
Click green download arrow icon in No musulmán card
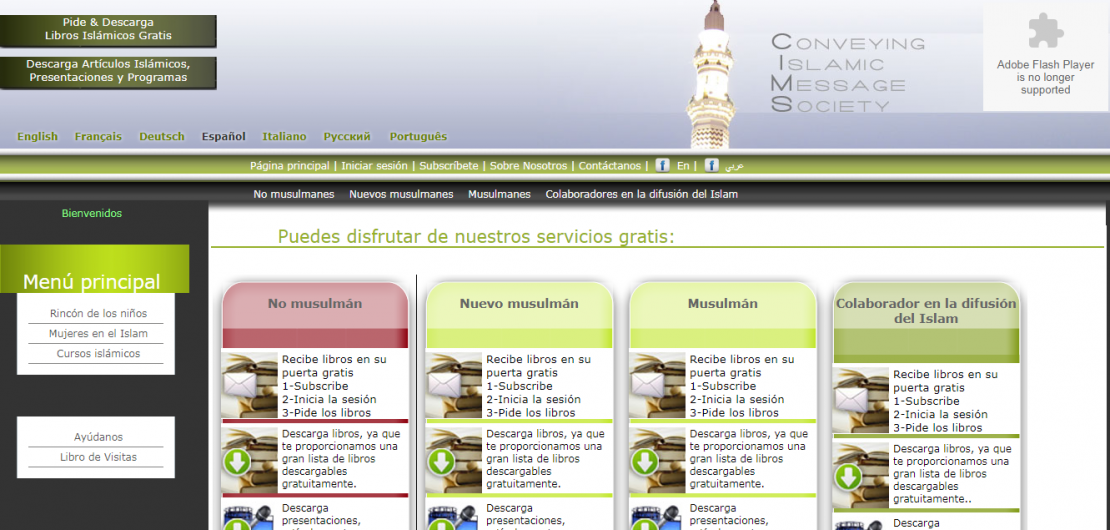(x=237, y=462)
